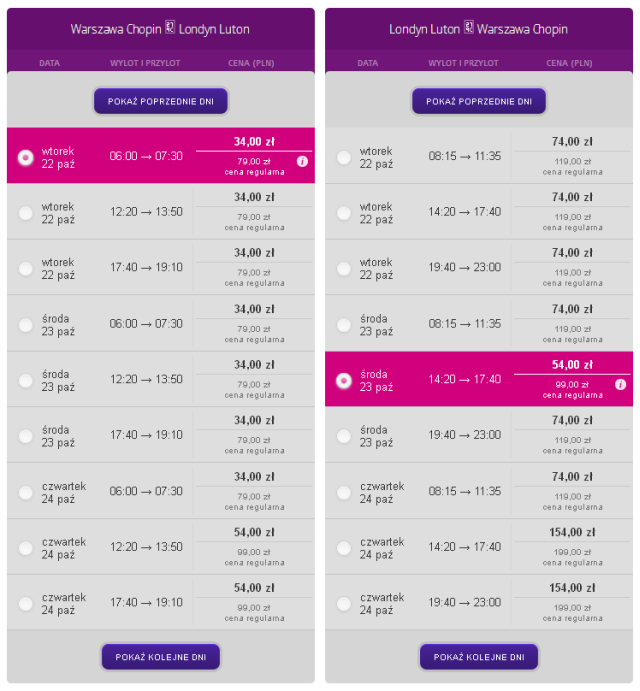Screen dimensions: 640x691
Task: Click Pokaż kolejne dni under return flights
Action: pyautogui.click(x=479, y=657)
